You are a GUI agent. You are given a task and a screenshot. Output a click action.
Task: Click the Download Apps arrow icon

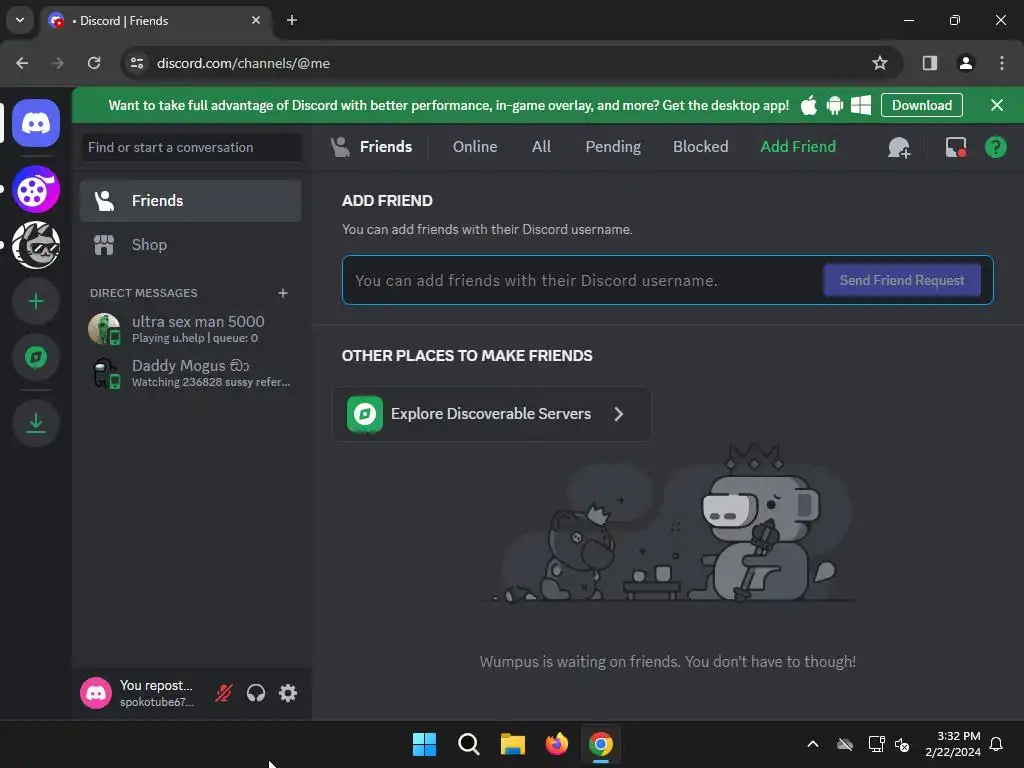click(x=36, y=423)
